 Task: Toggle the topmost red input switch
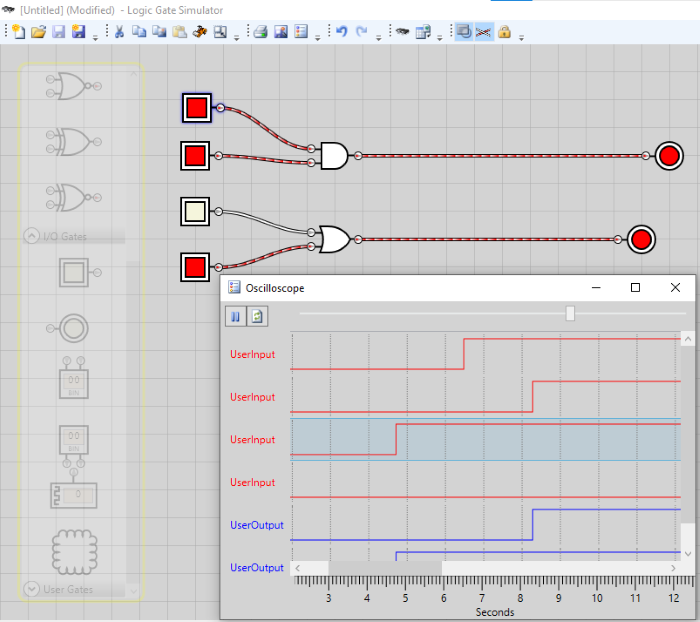pyautogui.click(x=196, y=108)
